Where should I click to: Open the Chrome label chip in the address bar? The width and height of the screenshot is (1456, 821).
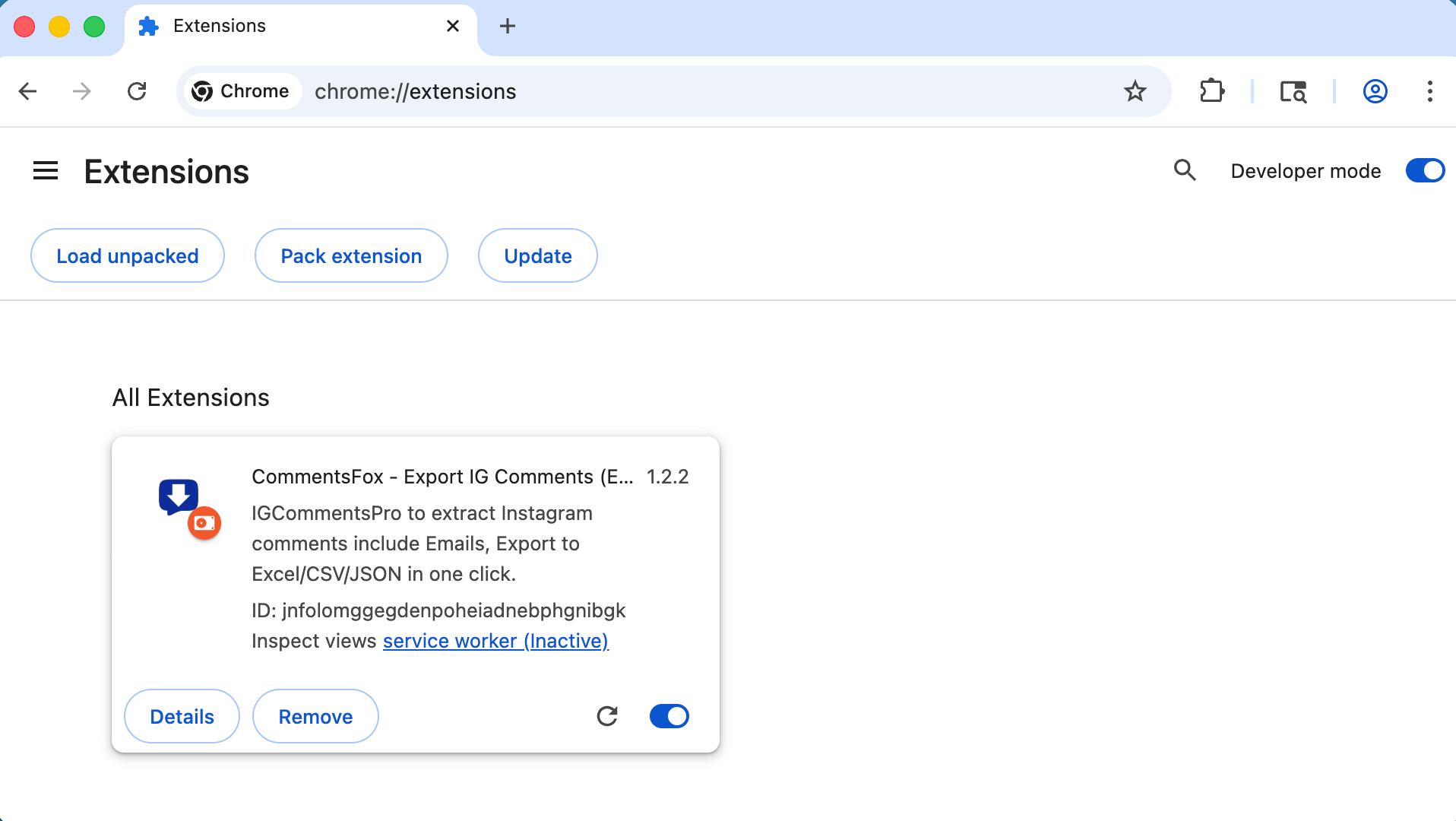(242, 91)
